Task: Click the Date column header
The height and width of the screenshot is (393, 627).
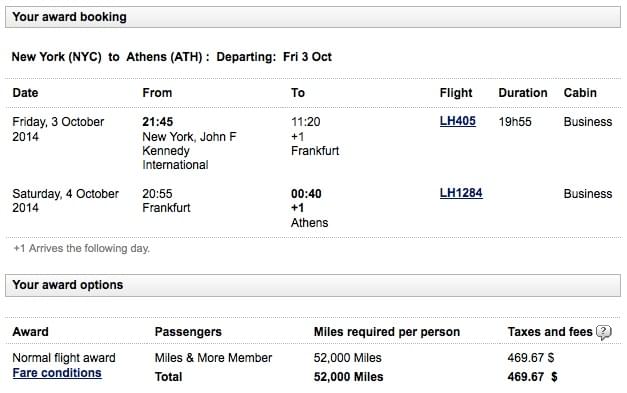Action: tap(25, 93)
